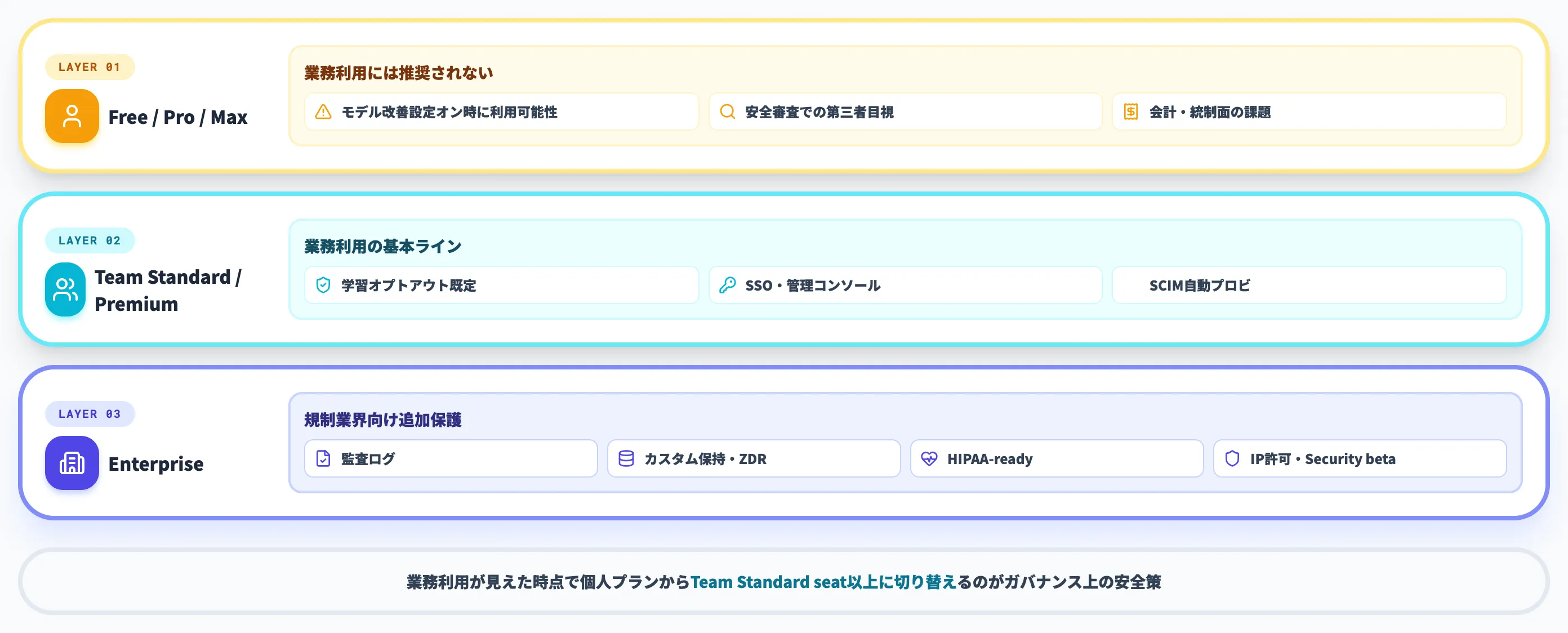This screenshot has width=1568, height=633.
Task: Click the heading 業務利用の基本ライン
Action: click(383, 247)
